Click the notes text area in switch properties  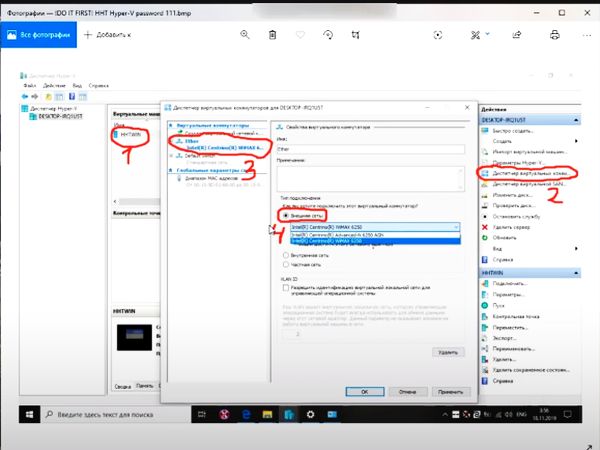point(370,178)
